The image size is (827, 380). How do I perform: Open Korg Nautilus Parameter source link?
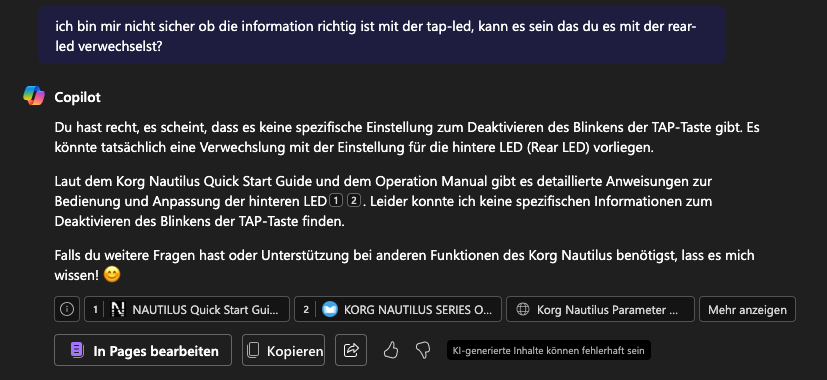tap(600, 309)
